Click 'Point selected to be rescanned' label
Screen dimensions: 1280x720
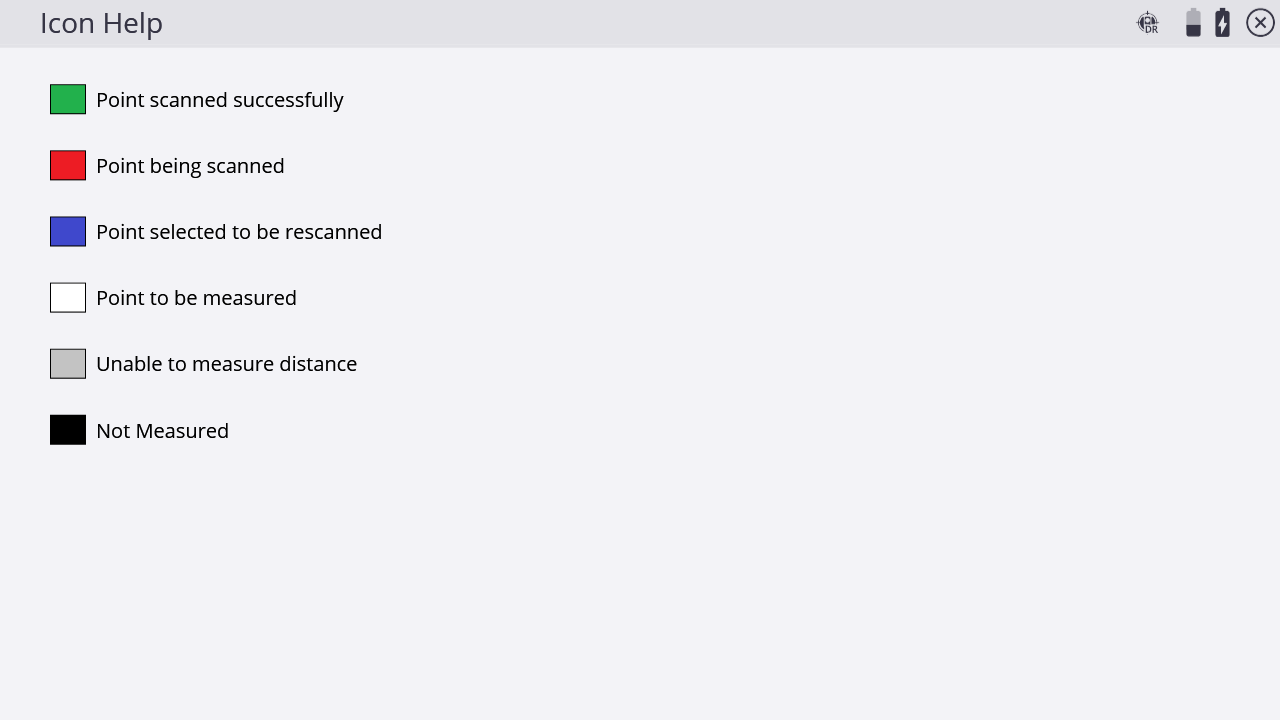tap(239, 232)
